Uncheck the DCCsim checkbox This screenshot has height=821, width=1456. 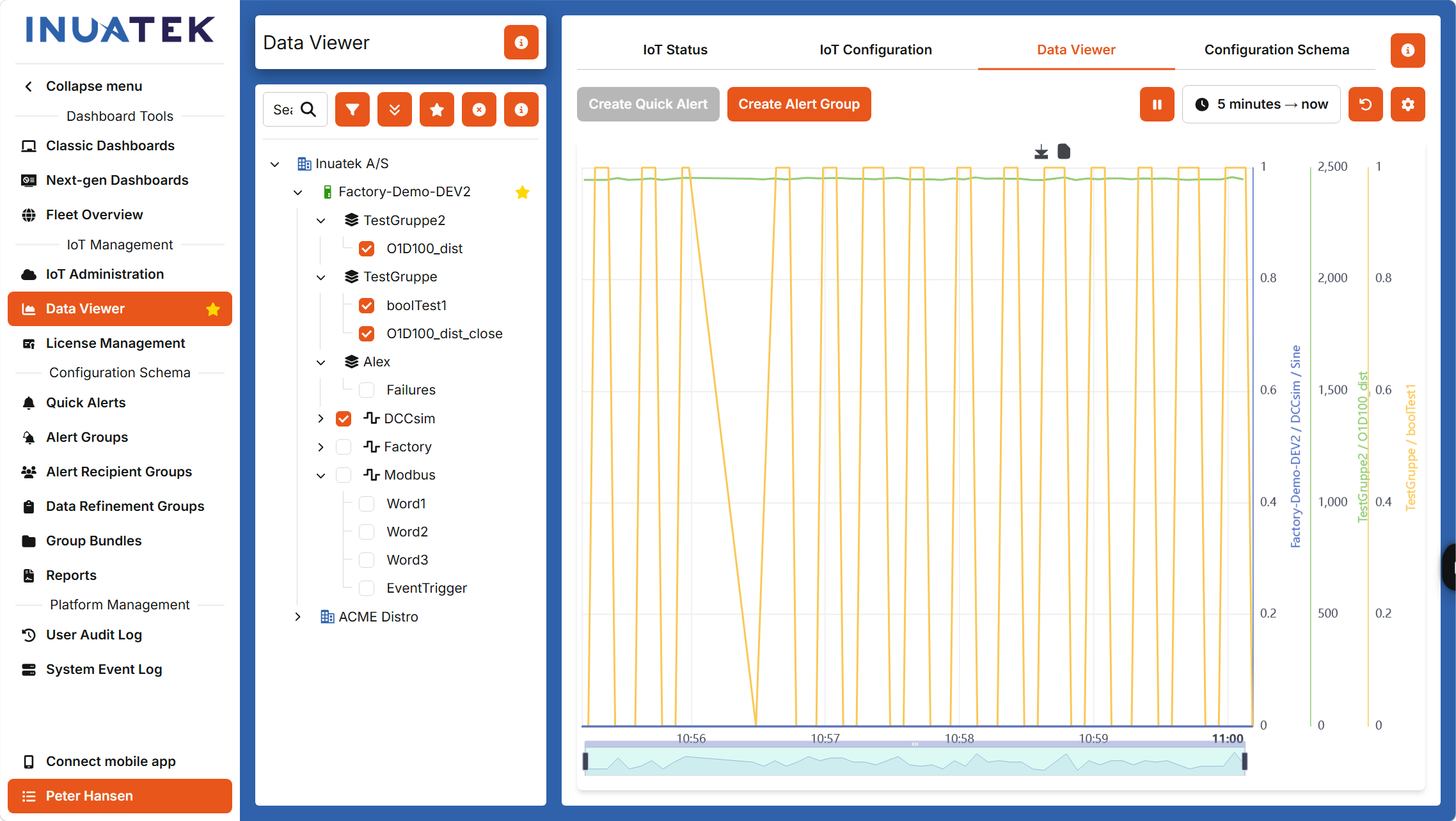[344, 419]
